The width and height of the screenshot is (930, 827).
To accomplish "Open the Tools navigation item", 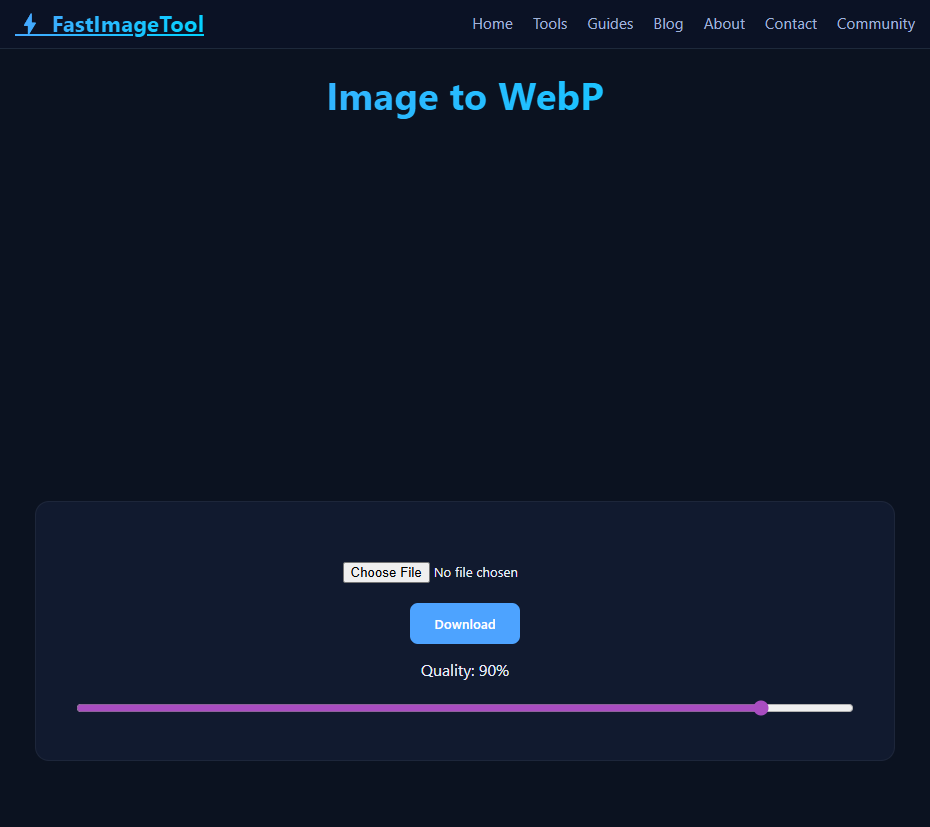I will point(550,23).
